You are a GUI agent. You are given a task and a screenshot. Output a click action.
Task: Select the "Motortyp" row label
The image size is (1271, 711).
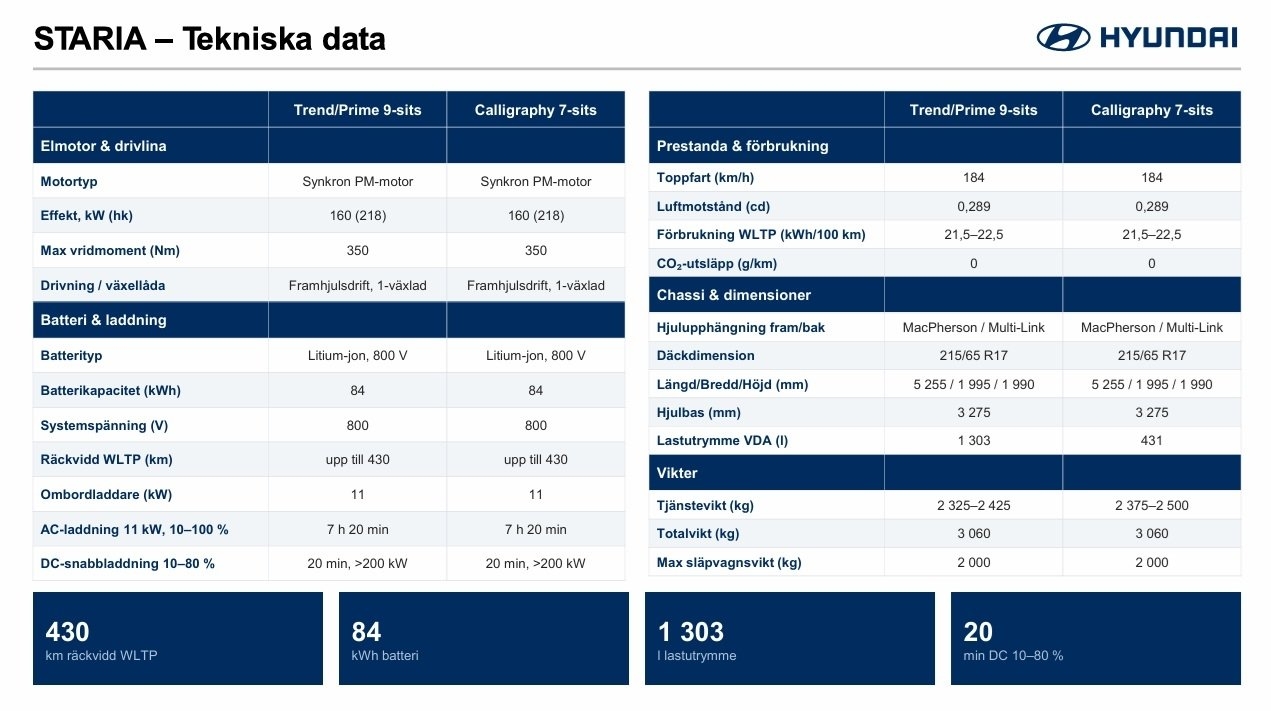(69, 181)
